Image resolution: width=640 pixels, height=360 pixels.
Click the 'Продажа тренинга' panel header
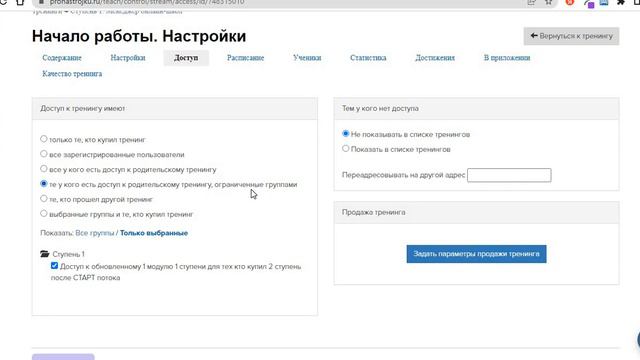[x=476, y=212]
